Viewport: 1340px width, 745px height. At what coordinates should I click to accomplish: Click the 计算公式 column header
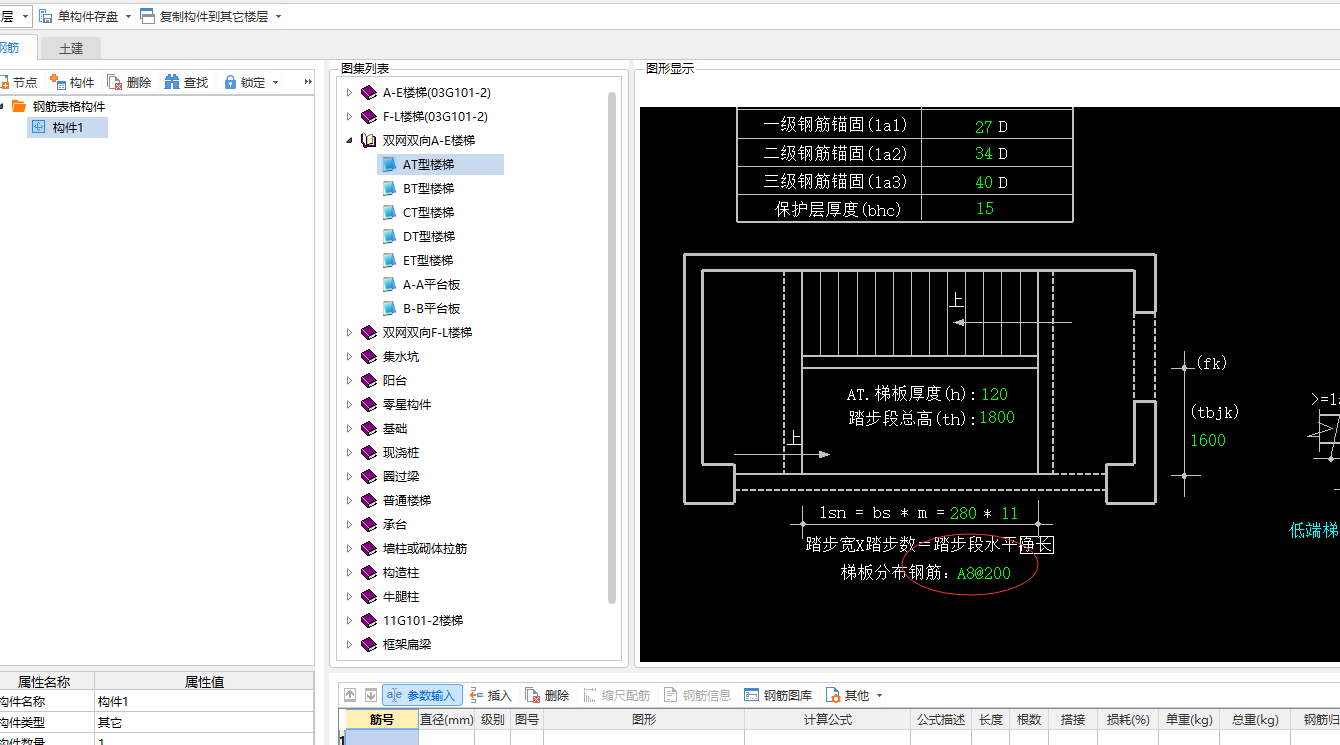click(x=828, y=719)
